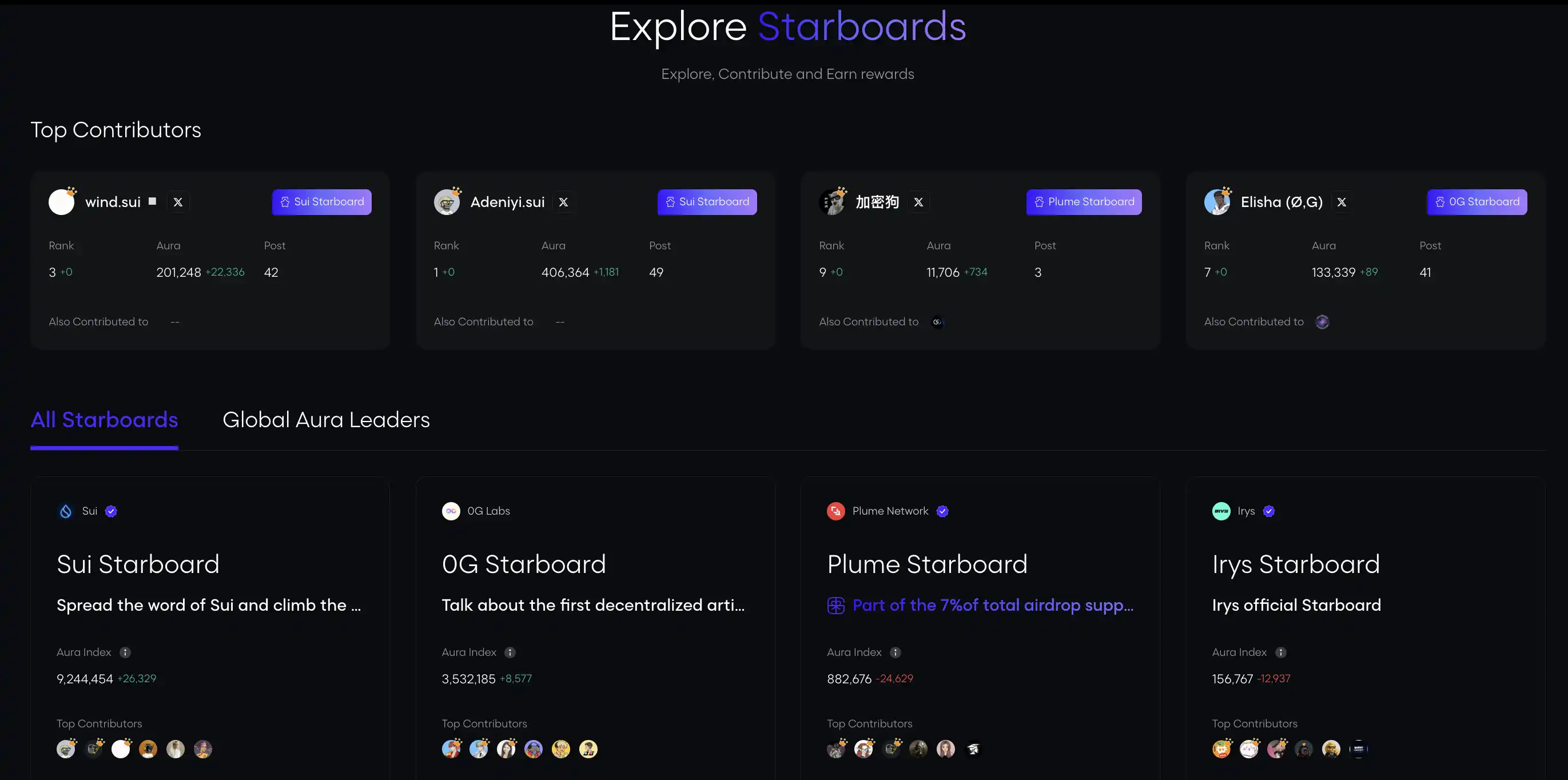Click 加密狗's avatar image
The height and width of the screenshot is (780, 1568).
[832, 202]
